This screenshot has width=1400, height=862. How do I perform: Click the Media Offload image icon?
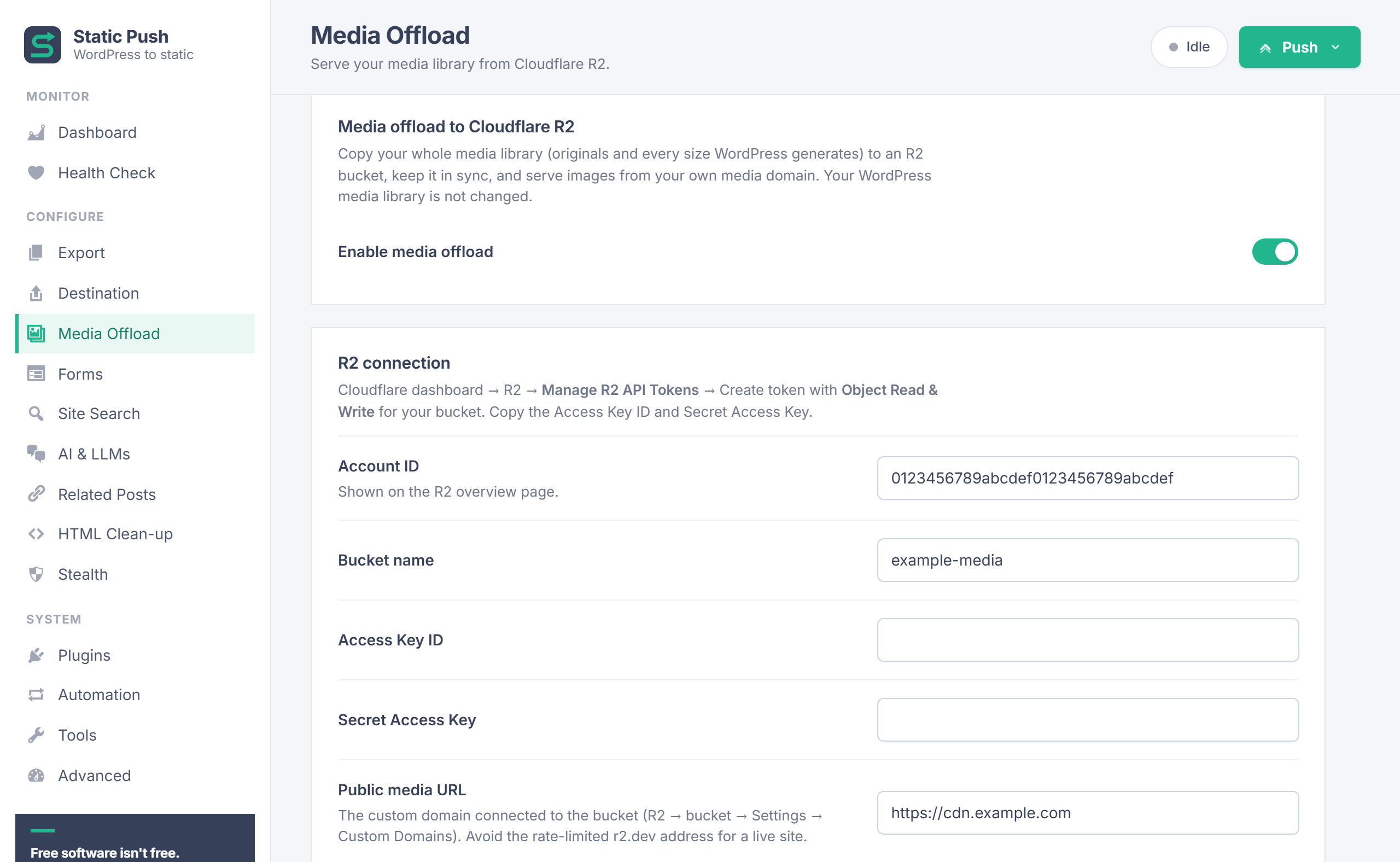36,334
